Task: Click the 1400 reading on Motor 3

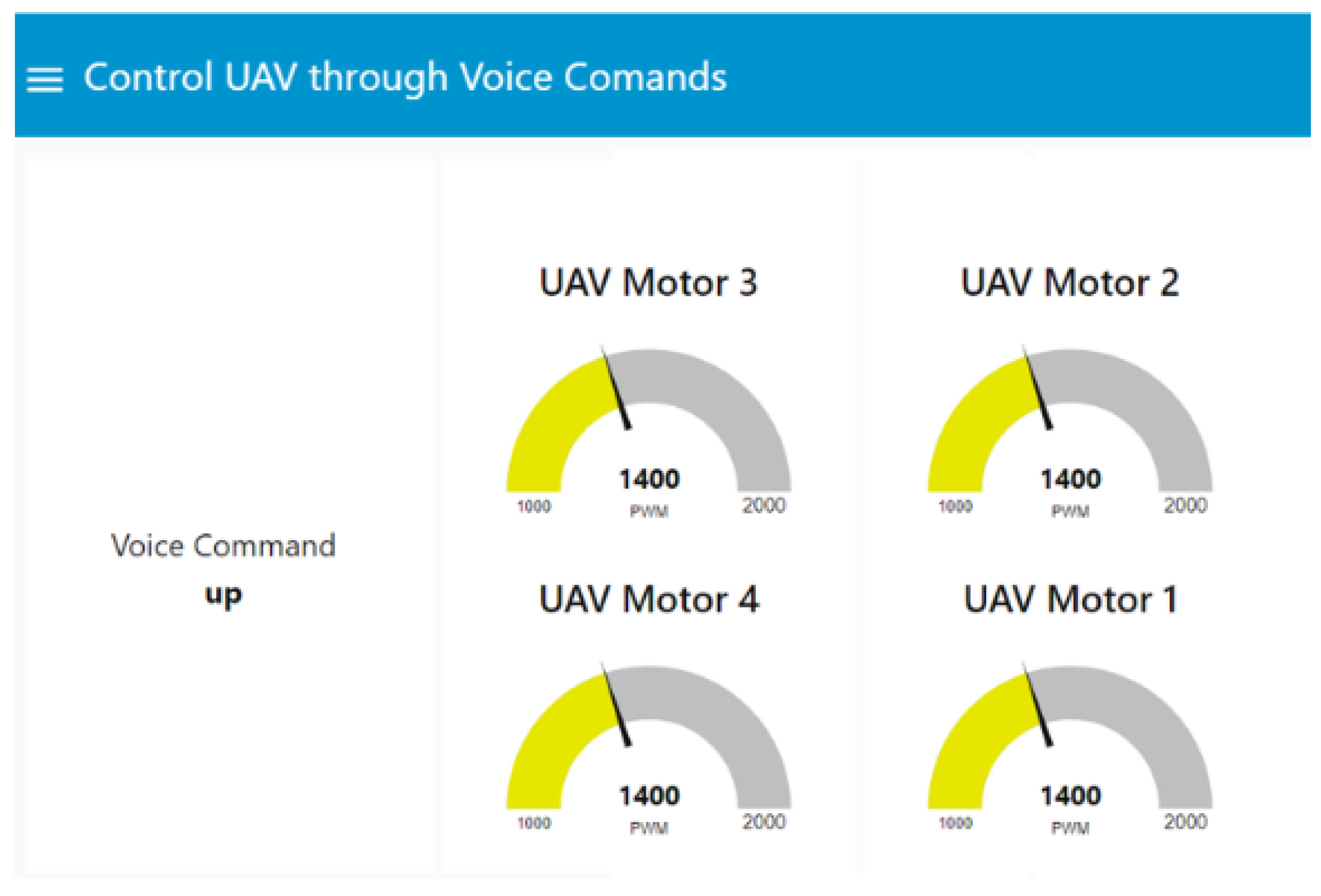Action: point(649,479)
